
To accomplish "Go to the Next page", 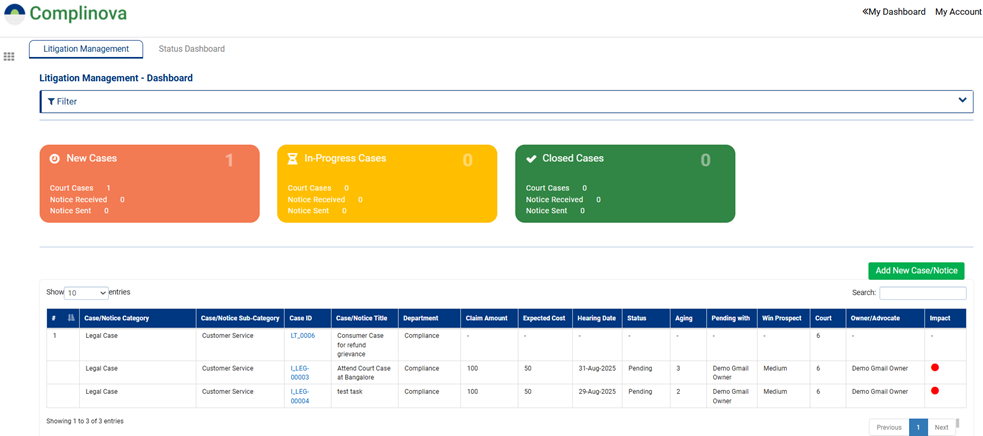I will (x=941, y=427).
